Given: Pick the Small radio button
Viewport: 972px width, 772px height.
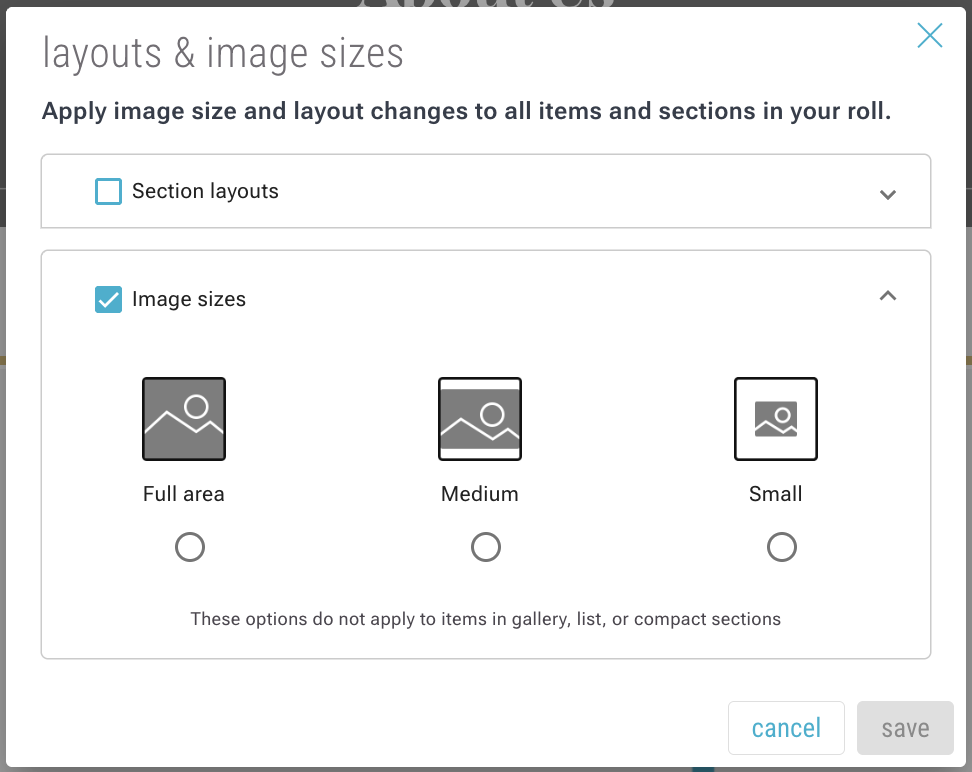Looking at the screenshot, I should point(782,547).
